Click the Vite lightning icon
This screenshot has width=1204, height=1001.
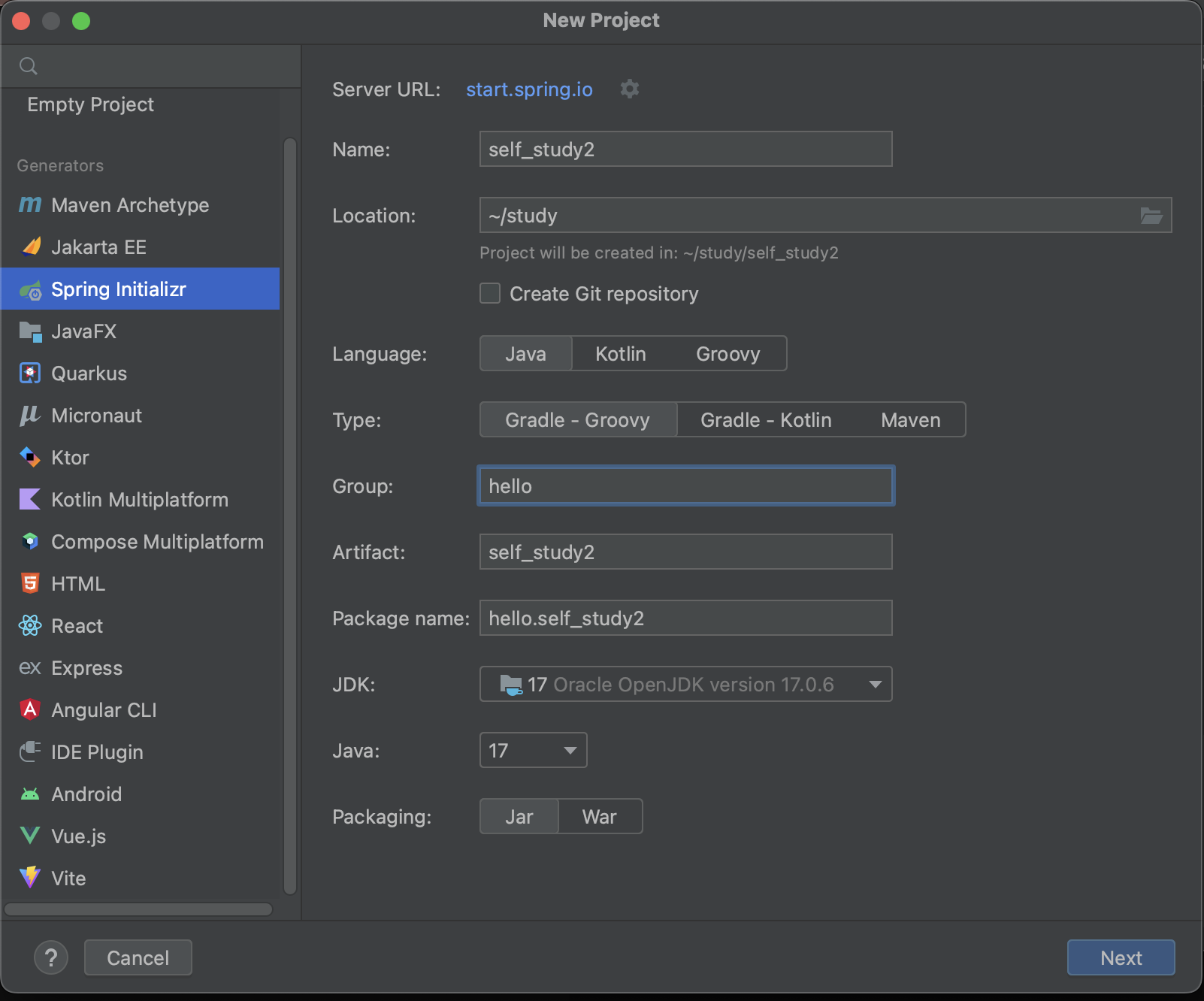[30, 878]
